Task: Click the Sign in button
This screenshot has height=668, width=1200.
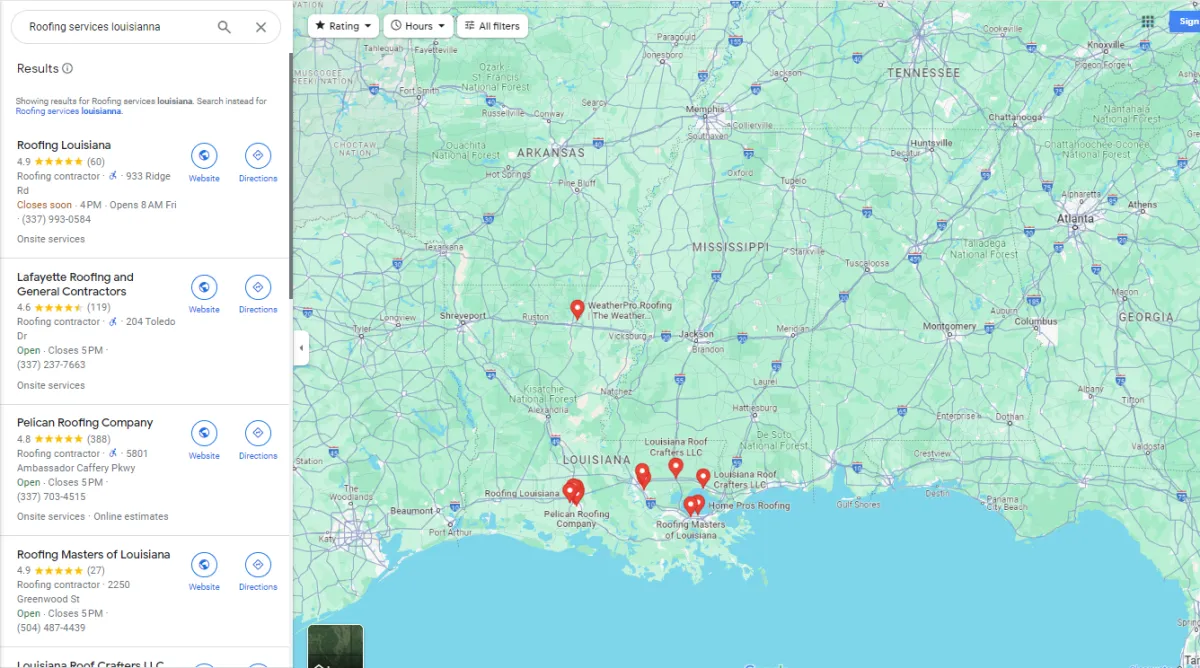Action: coord(1185,22)
